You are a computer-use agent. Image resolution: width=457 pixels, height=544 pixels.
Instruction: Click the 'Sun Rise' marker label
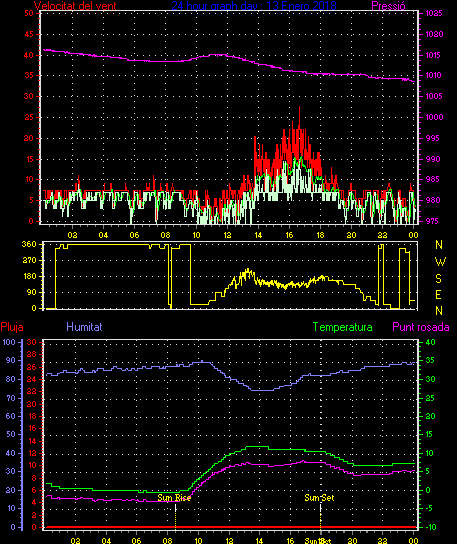pyautogui.click(x=174, y=498)
